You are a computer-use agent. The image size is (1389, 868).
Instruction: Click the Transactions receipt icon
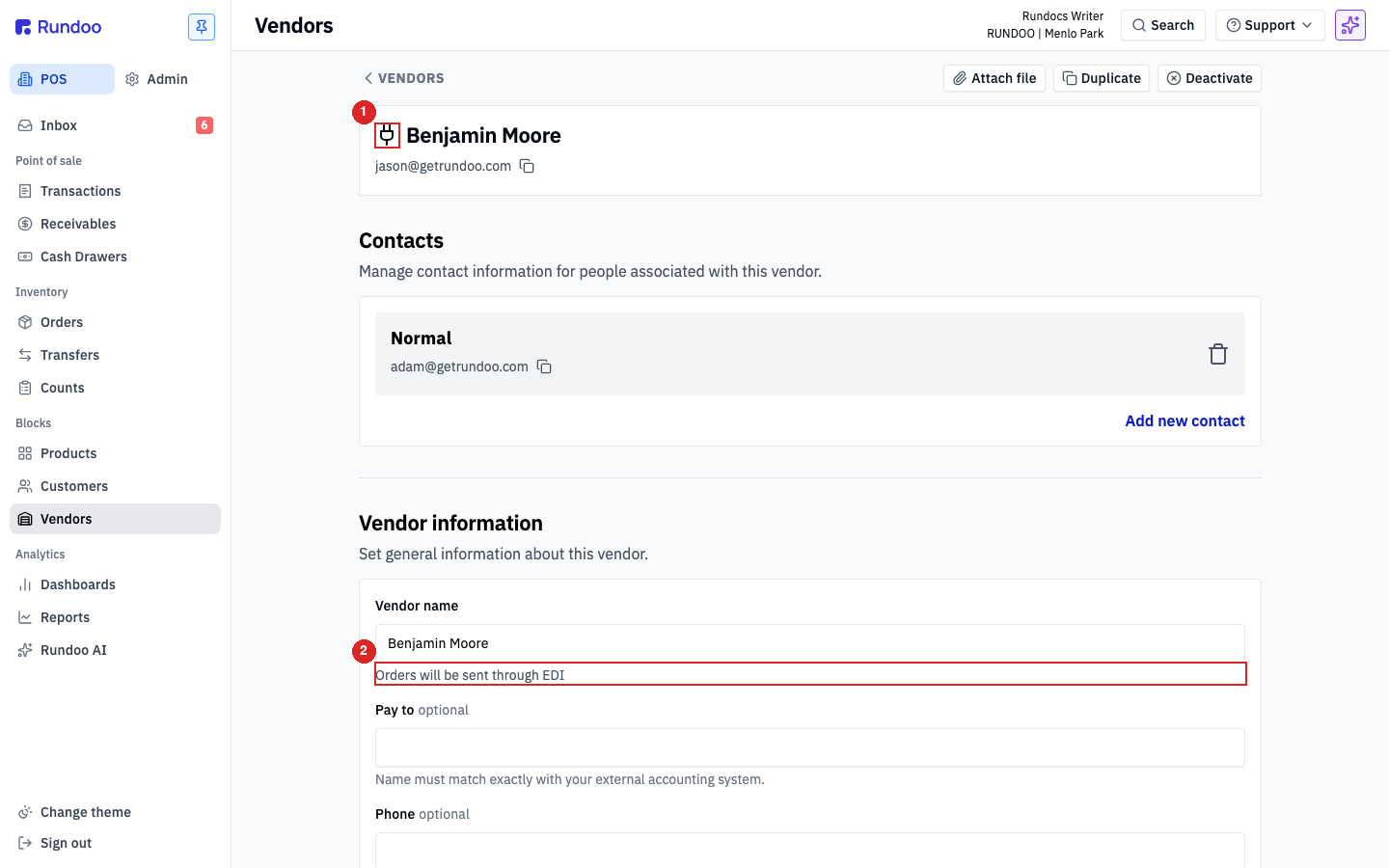point(25,191)
